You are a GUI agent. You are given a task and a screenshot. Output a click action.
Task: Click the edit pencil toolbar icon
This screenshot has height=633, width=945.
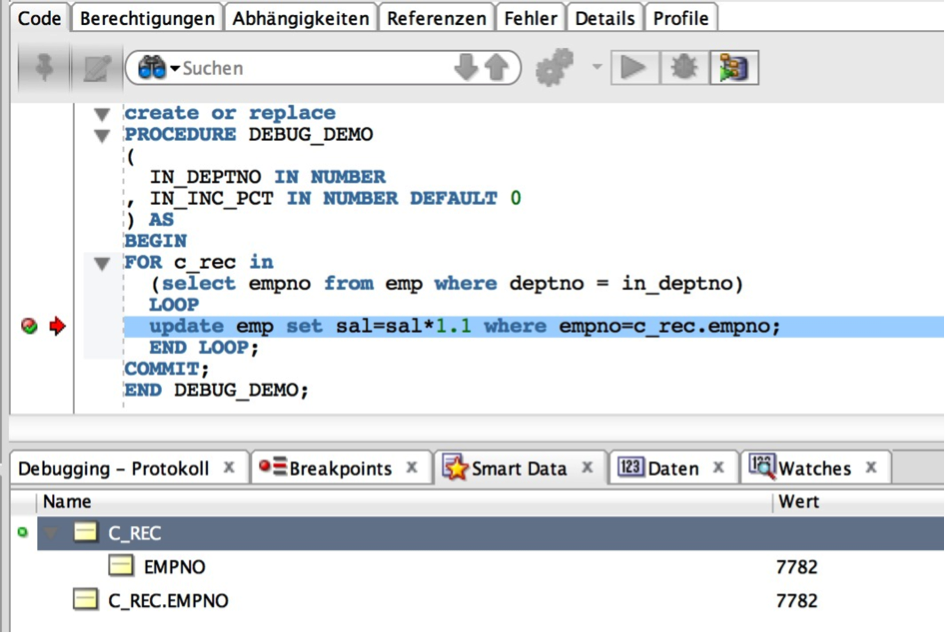click(96, 68)
